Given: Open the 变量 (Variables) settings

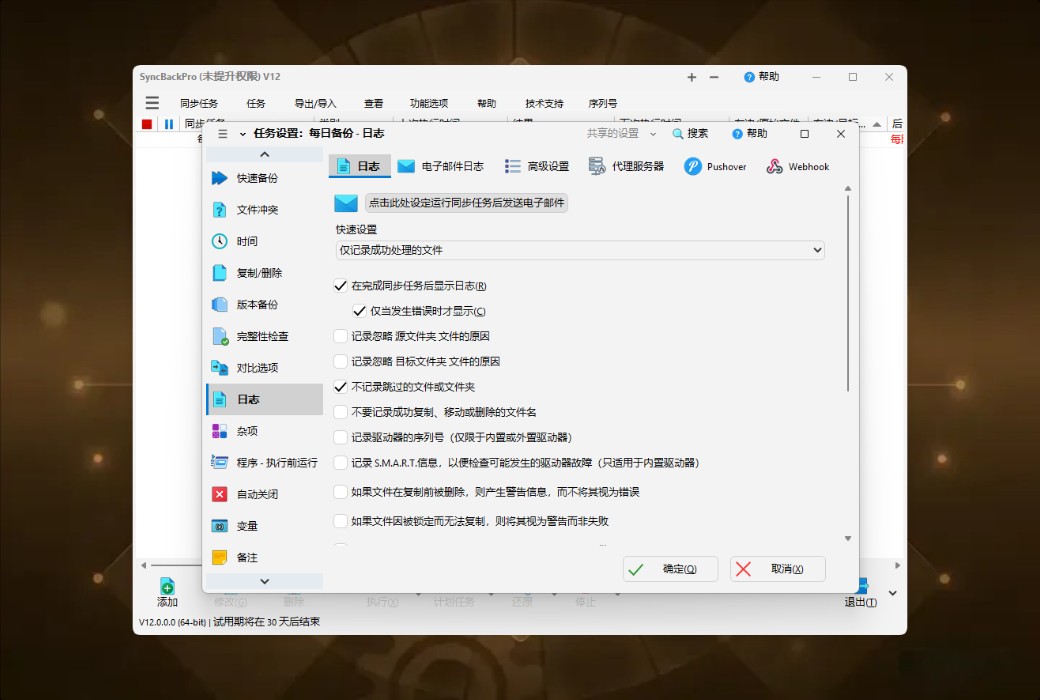Looking at the screenshot, I should (x=248, y=525).
